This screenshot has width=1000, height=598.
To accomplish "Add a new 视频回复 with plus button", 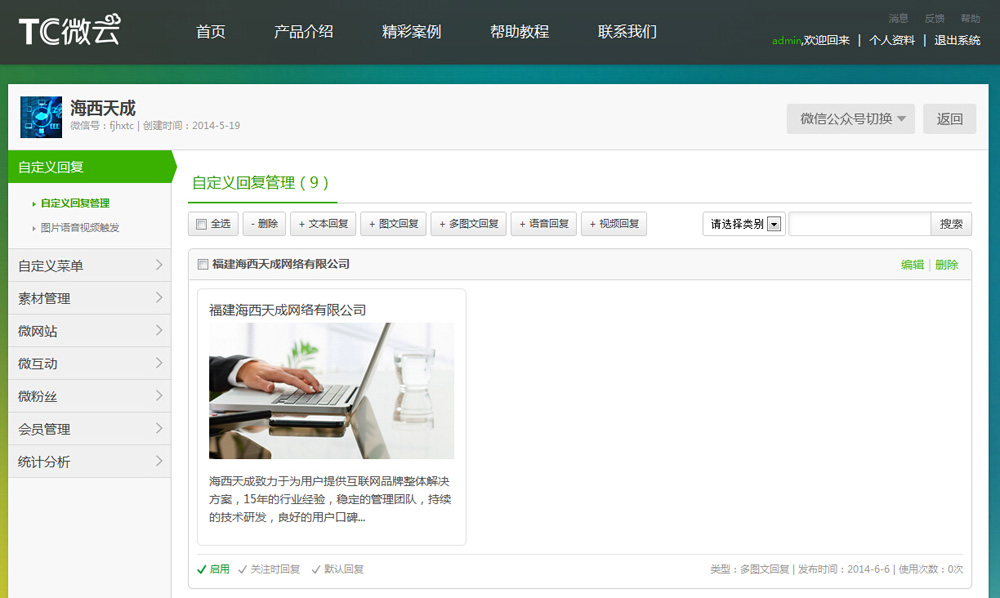I will coord(614,224).
